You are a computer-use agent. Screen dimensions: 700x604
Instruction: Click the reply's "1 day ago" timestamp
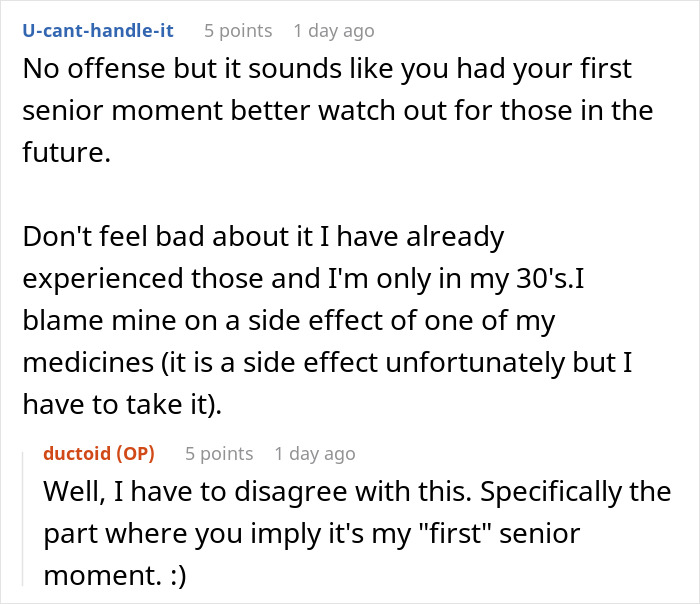tap(315, 454)
